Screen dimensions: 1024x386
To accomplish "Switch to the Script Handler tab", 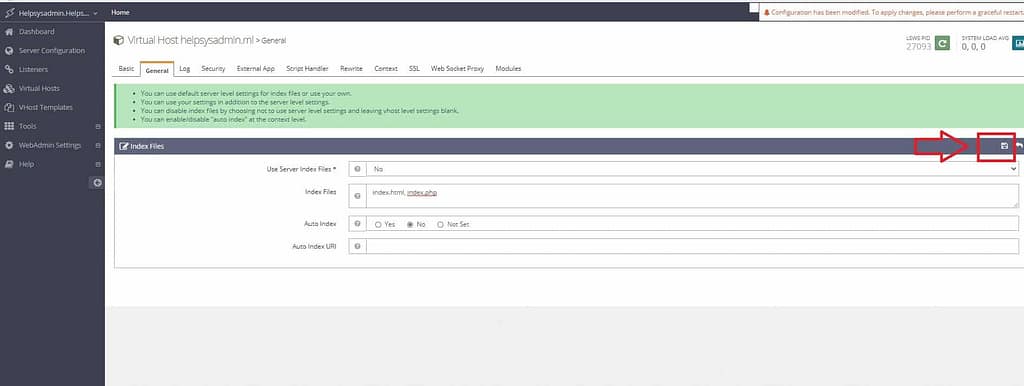I will tap(307, 69).
